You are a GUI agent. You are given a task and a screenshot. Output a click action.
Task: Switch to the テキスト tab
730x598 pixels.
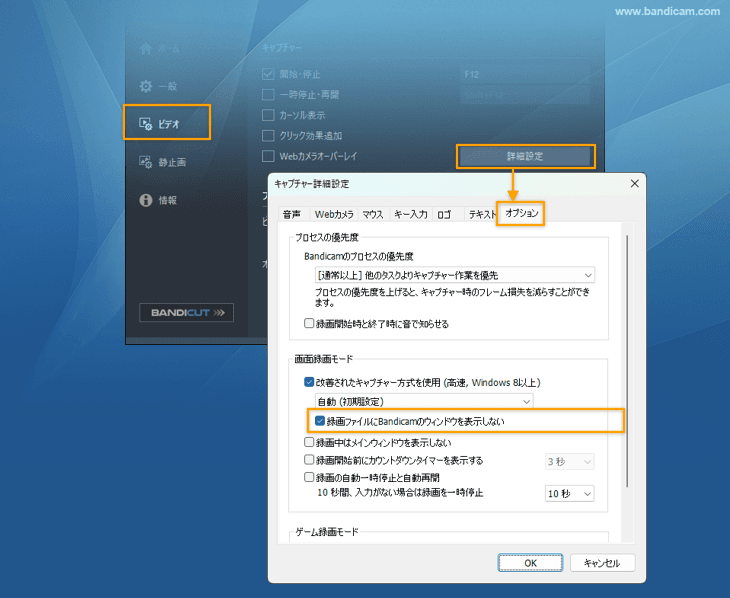click(x=482, y=214)
